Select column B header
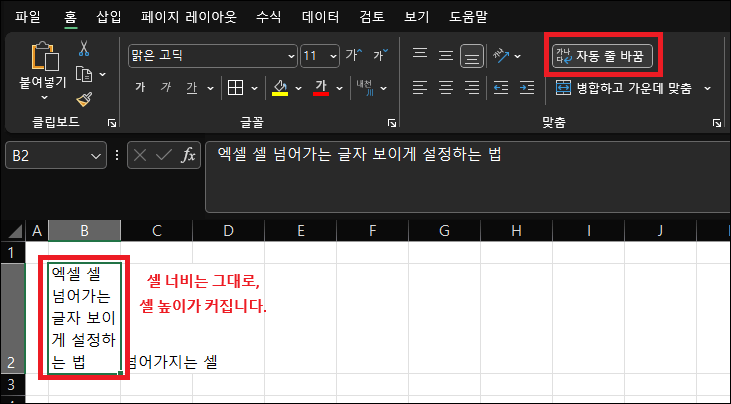 (x=84, y=231)
